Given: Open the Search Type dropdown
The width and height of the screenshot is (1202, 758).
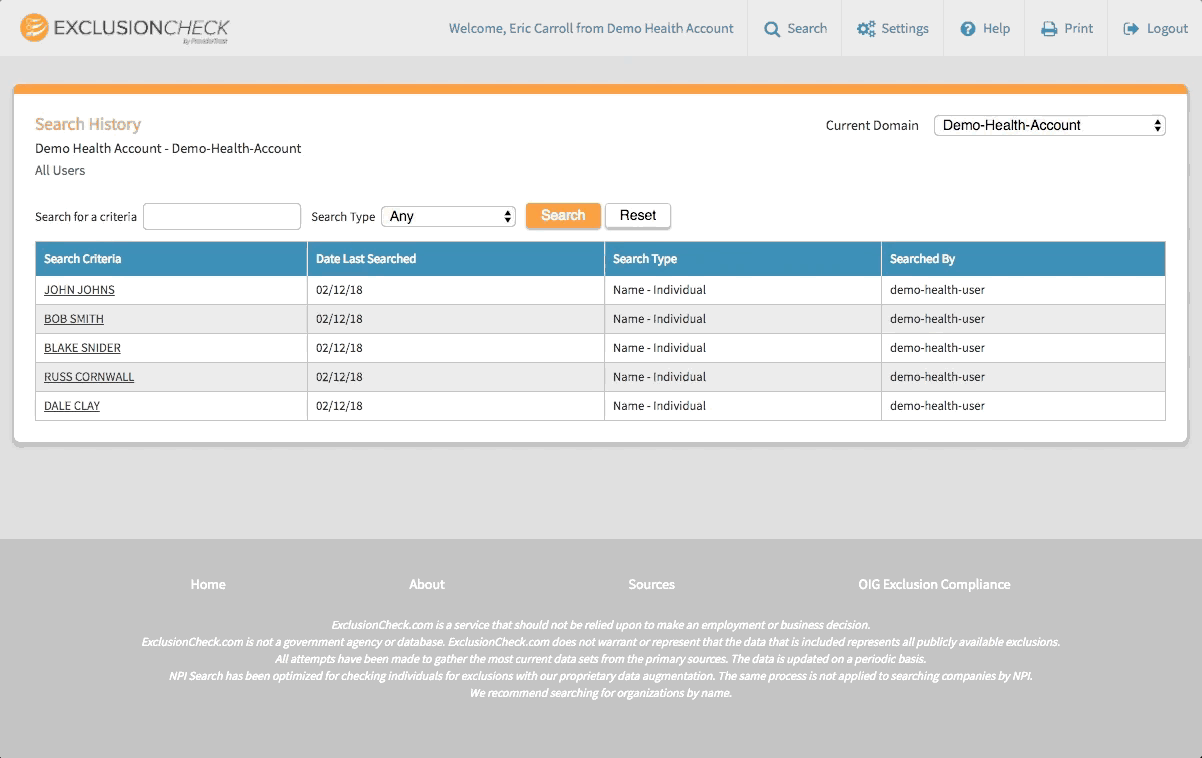Looking at the screenshot, I should point(448,216).
